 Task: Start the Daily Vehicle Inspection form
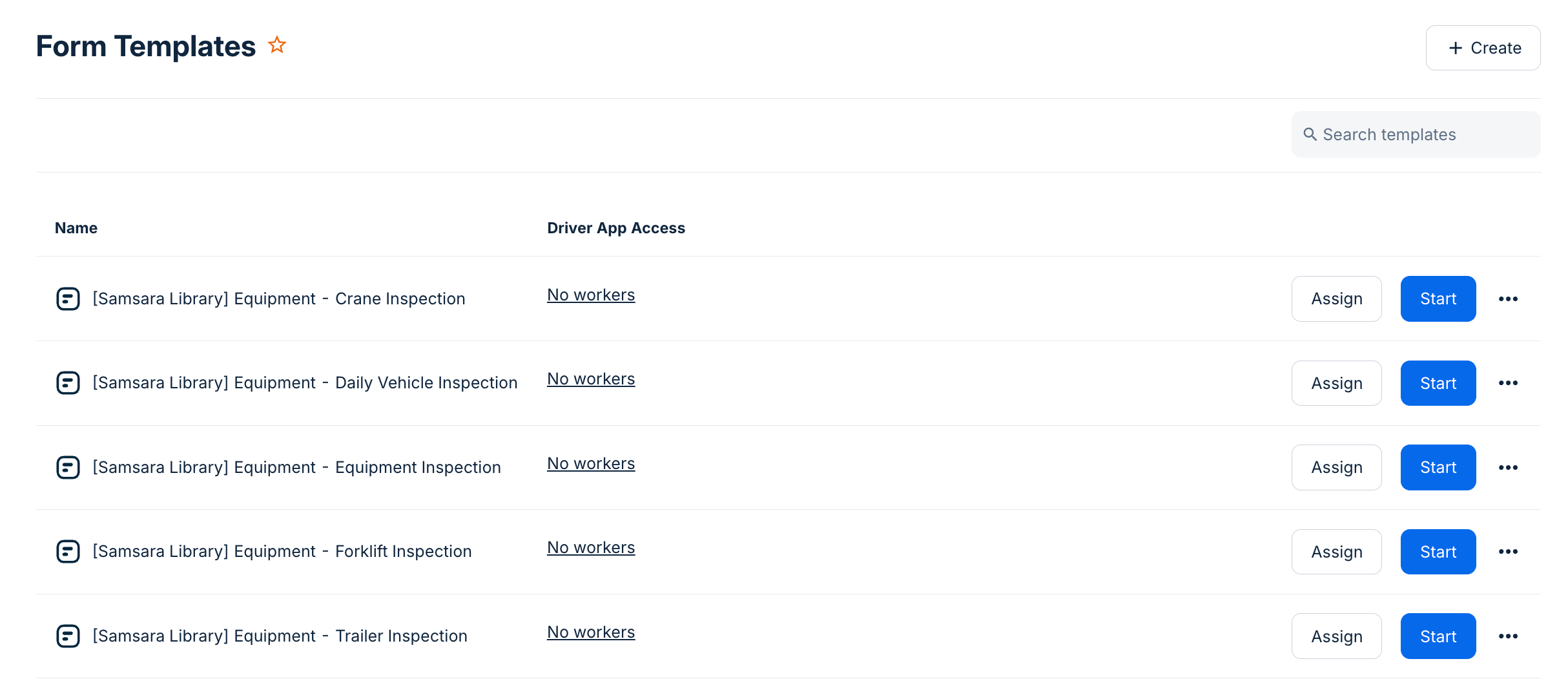click(1438, 383)
